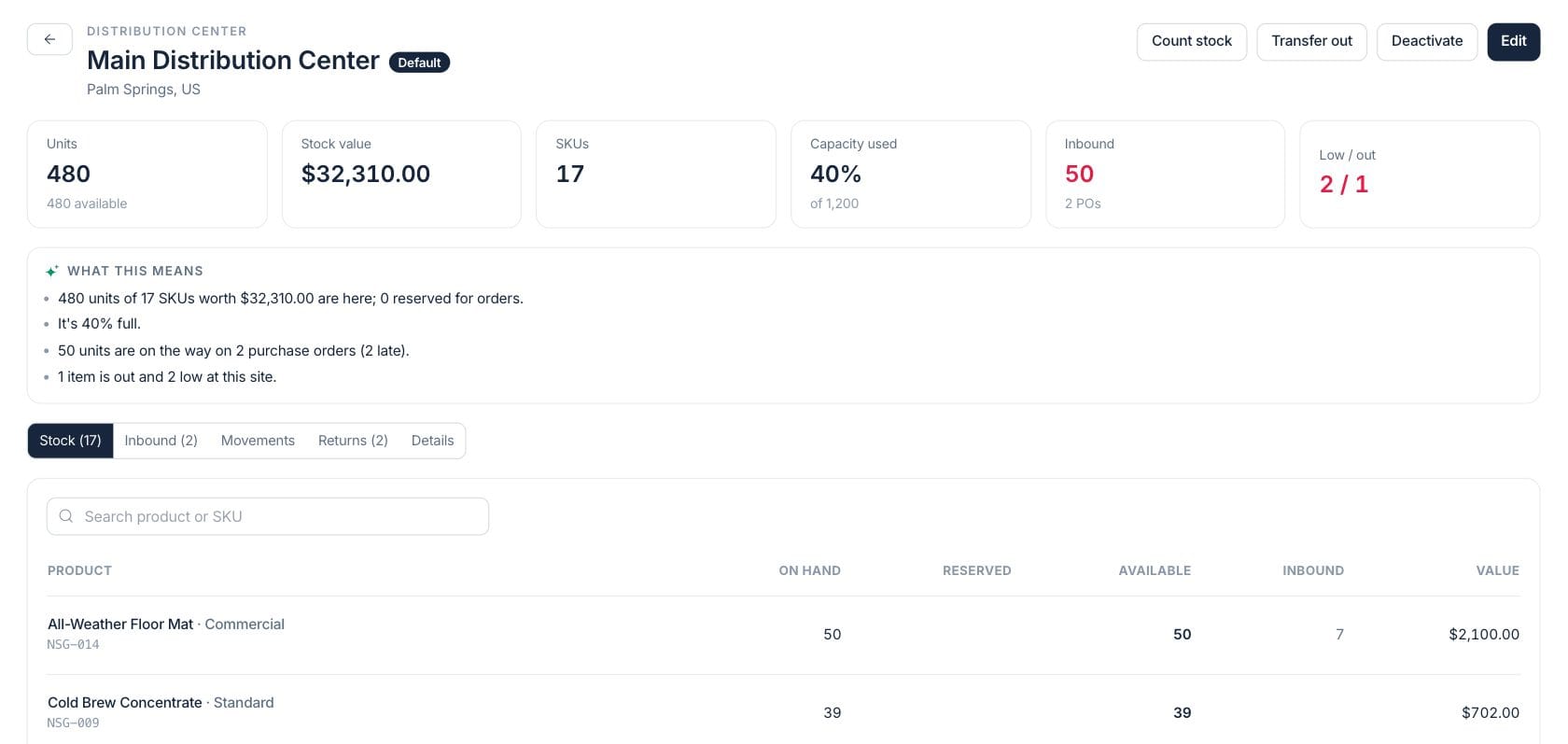Open the All-Weather Floor Mat product
Screen dimensions: 1568x744
120,624
